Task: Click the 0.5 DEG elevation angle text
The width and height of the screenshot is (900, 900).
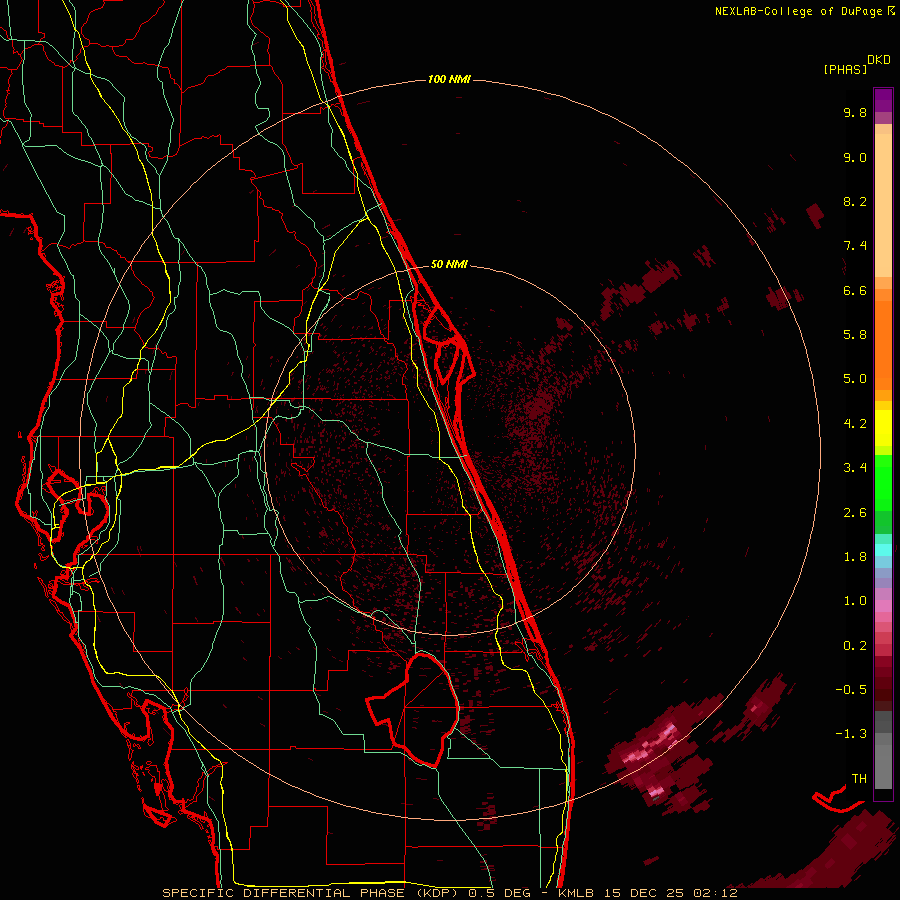Action: [499, 893]
